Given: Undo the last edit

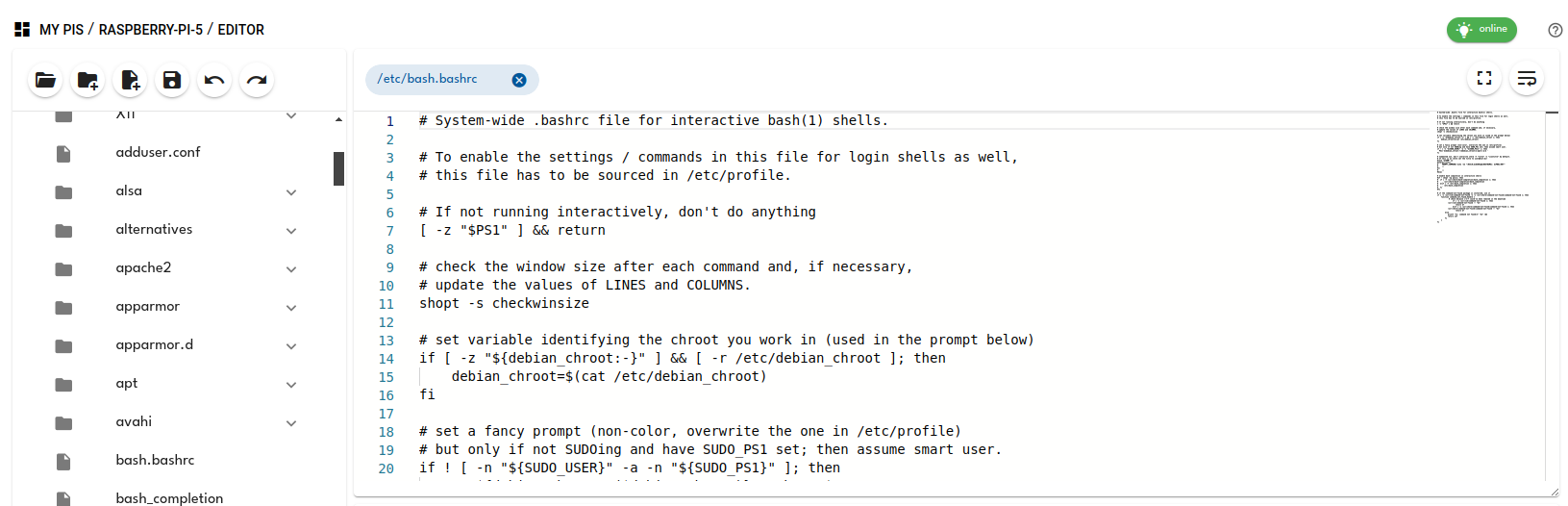Looking at the screenshot, I should pyautogui.click(x=214, y=80).
